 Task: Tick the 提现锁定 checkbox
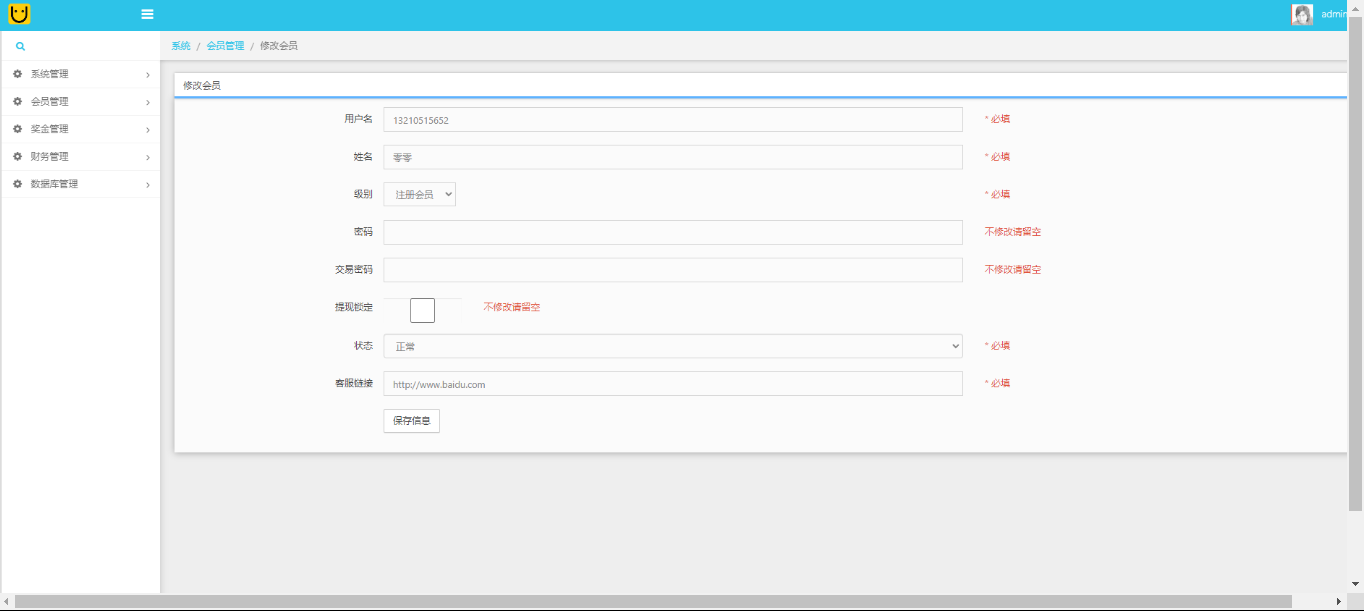tap(422, 310)
